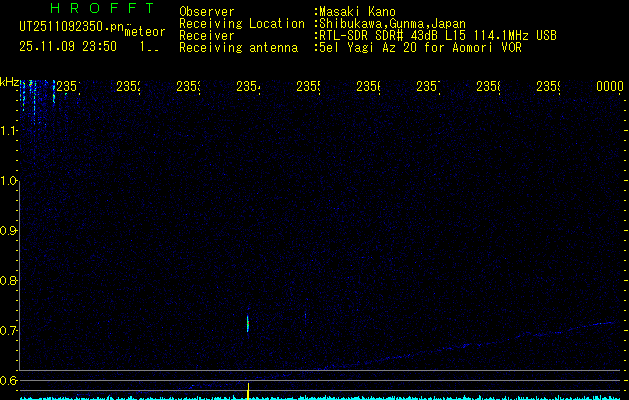The image size is (629, 400).
Task: Click the green HROFFT title text
Action: coord(102,8)
